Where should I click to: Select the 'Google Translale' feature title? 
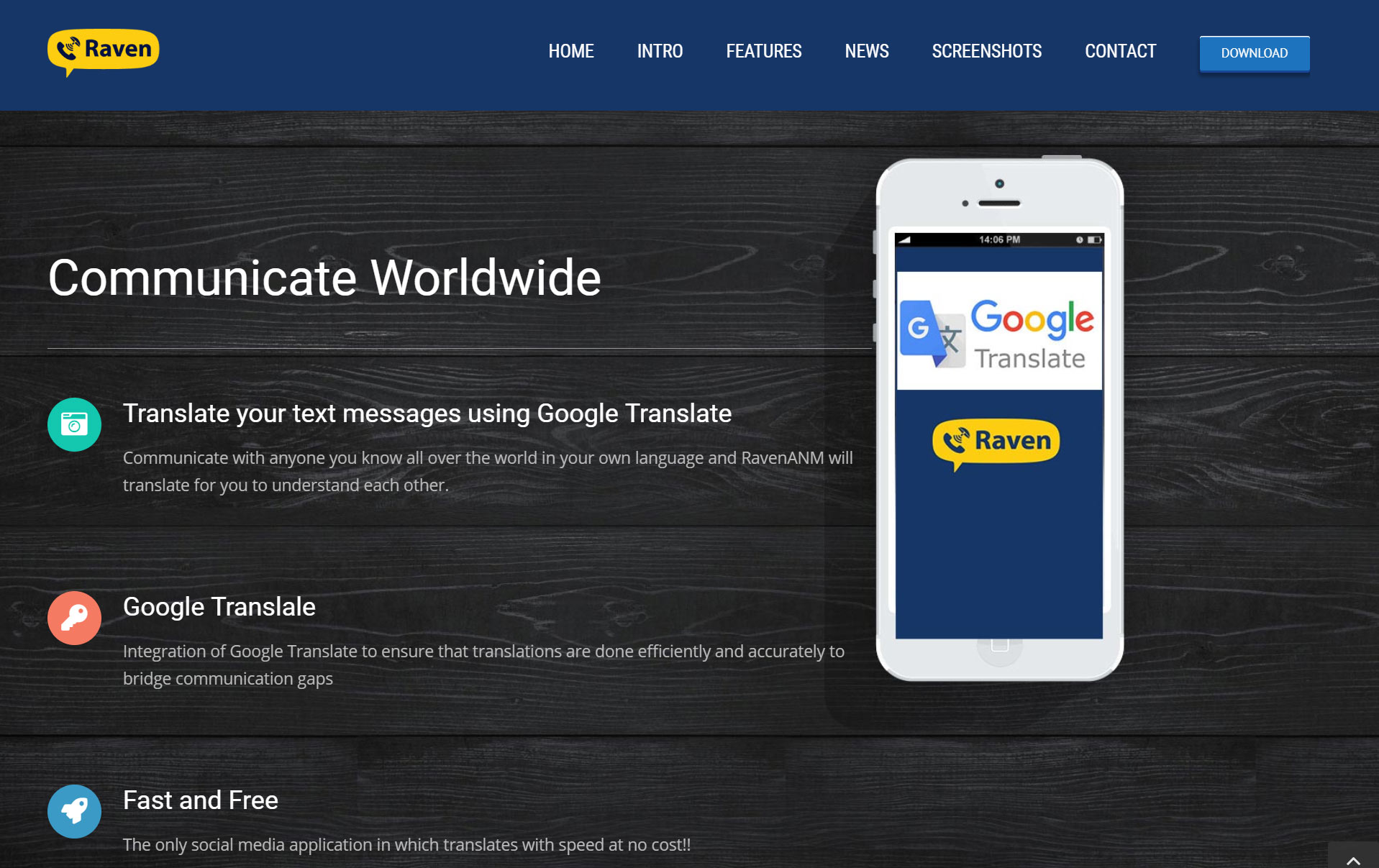click(219, 607)
